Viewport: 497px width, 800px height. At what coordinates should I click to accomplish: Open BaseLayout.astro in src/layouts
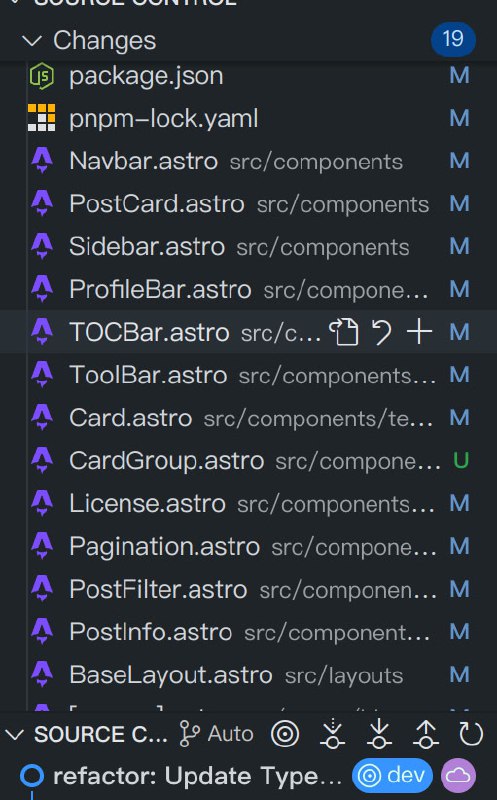tap(248, 675)
